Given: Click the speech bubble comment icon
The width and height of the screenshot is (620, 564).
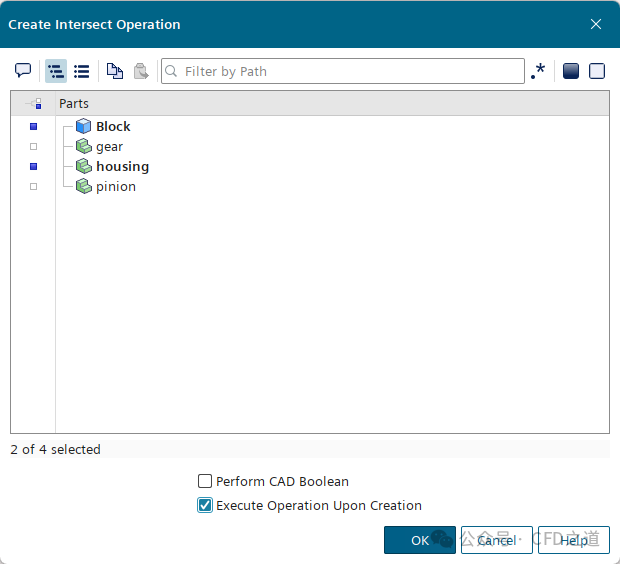Looking at the screenshot, I should (x=23, y=71).
